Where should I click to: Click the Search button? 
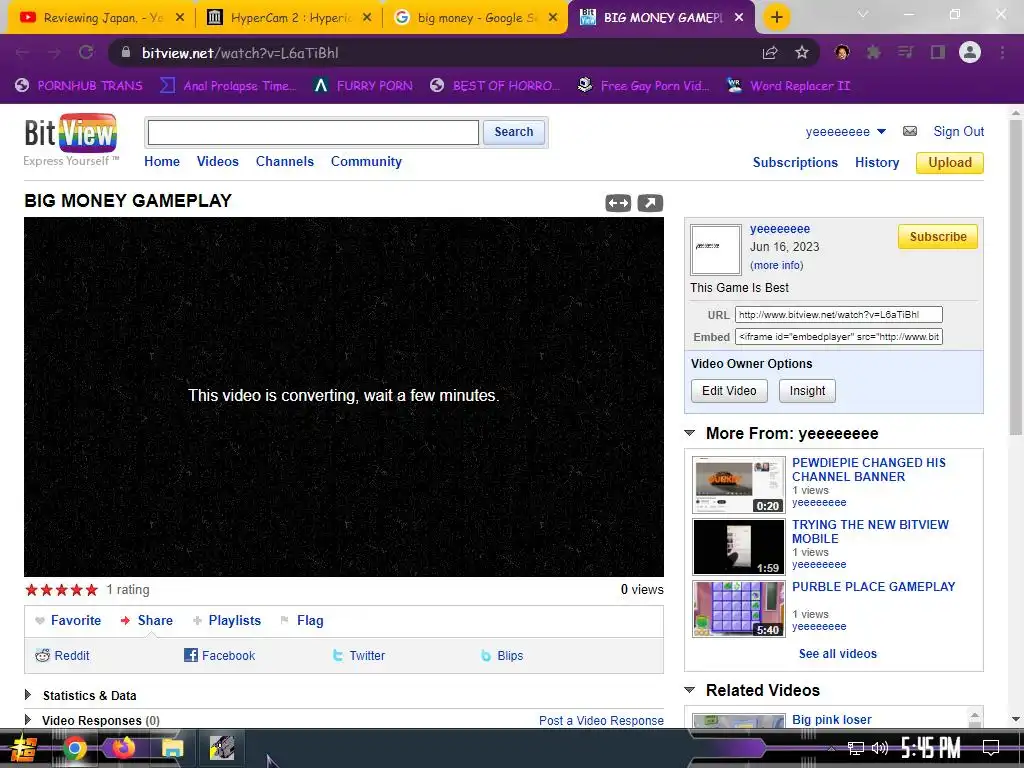point(514,132)
